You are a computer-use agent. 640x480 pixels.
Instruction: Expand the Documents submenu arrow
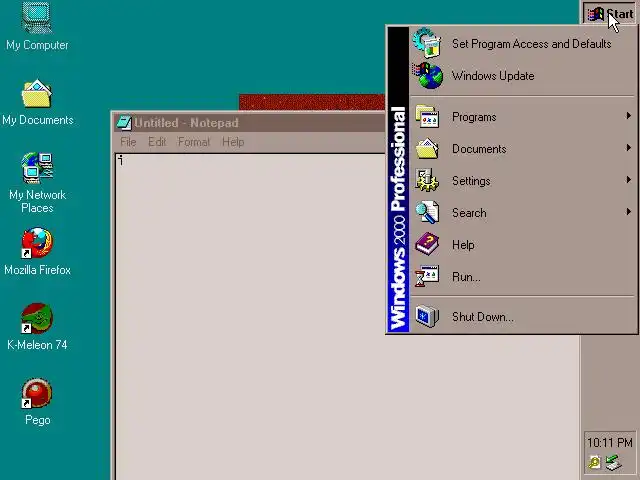629,148
